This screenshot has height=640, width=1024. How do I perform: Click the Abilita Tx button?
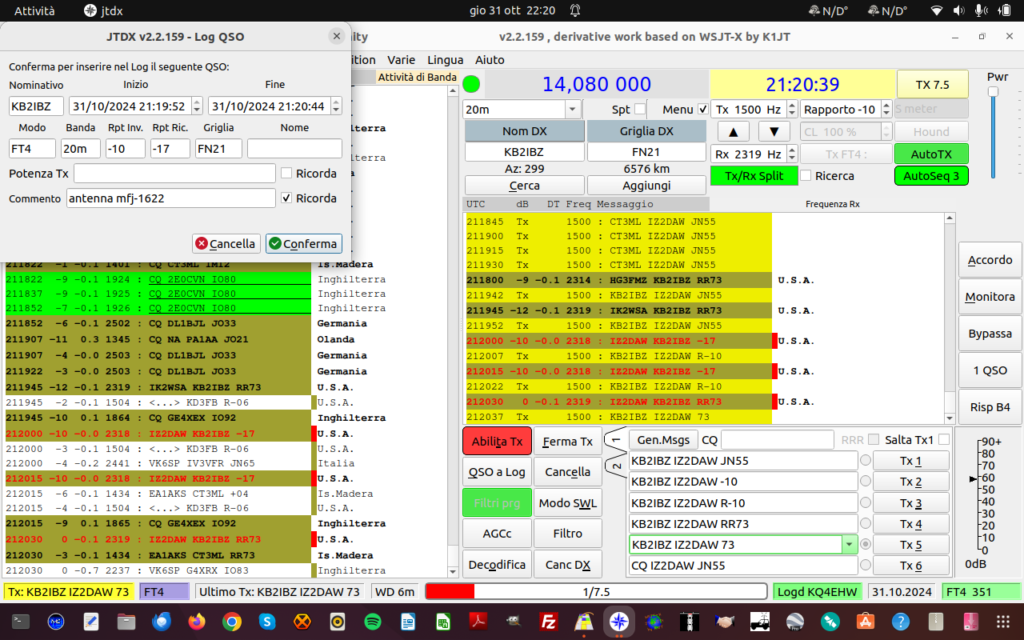[497, 441]
